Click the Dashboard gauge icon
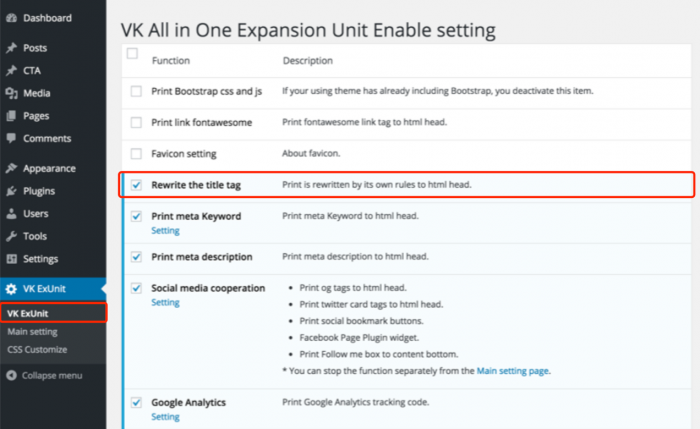The width and height of the screenshot is (700, 429). [x=12, y=18]
